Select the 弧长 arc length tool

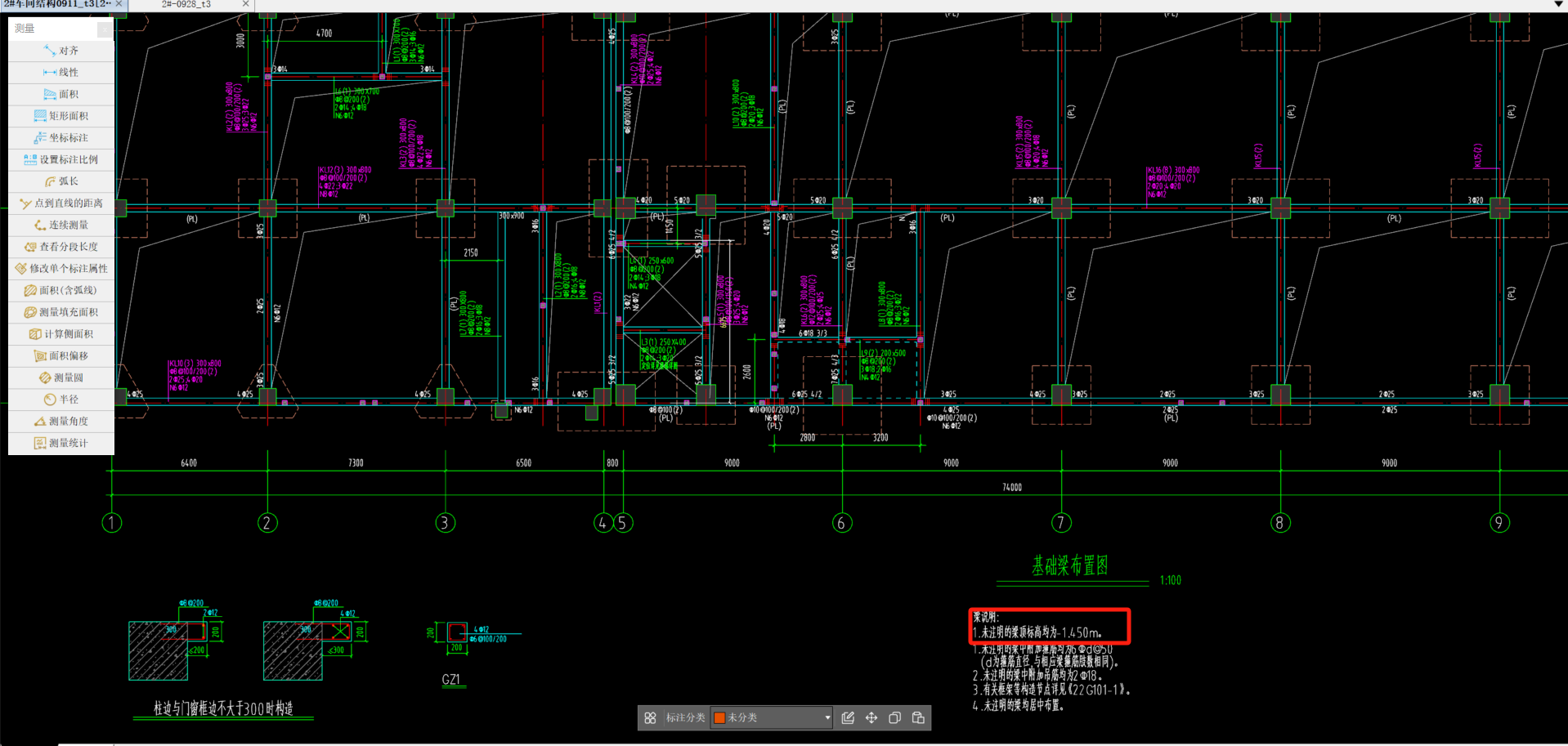pyautogui.click(x=61, y=181)
